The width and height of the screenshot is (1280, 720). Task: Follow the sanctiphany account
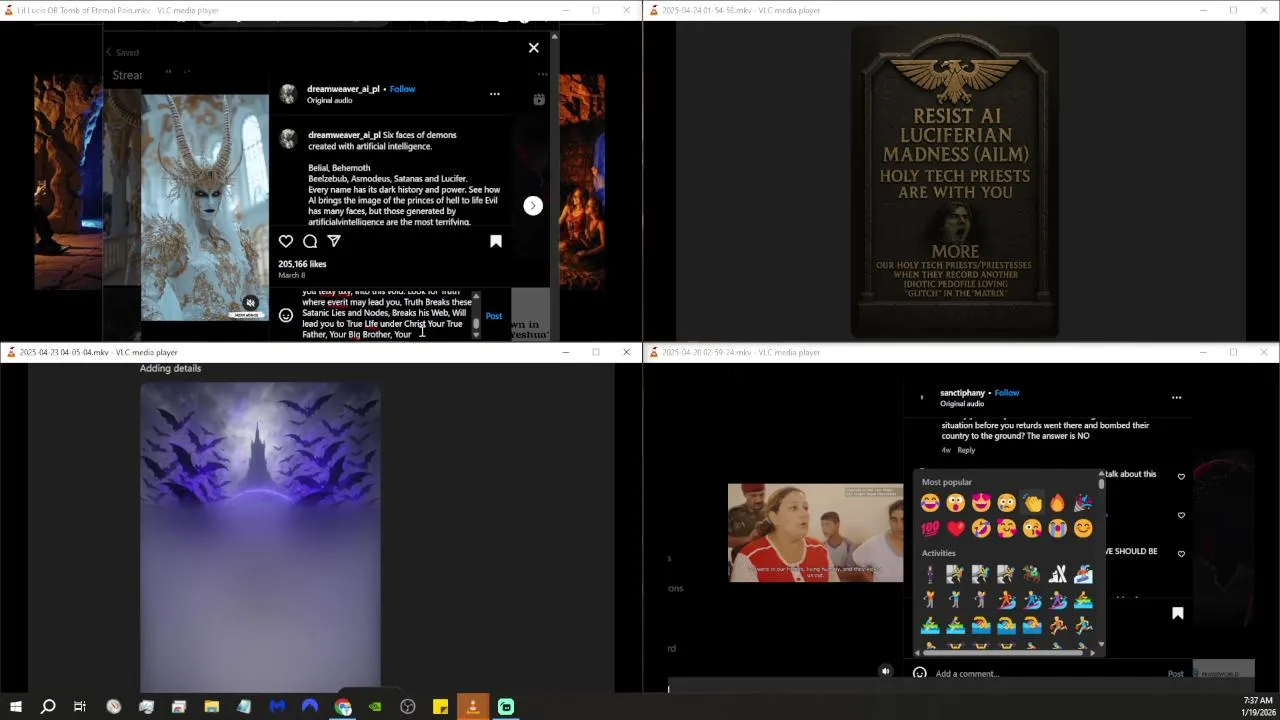[x=1007, y=393]
